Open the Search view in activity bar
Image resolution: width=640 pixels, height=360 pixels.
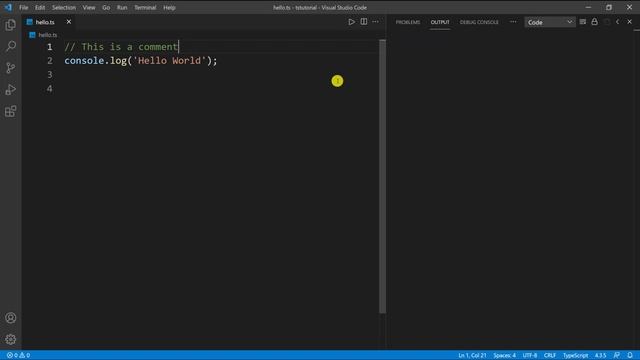(x=11, y=46)
